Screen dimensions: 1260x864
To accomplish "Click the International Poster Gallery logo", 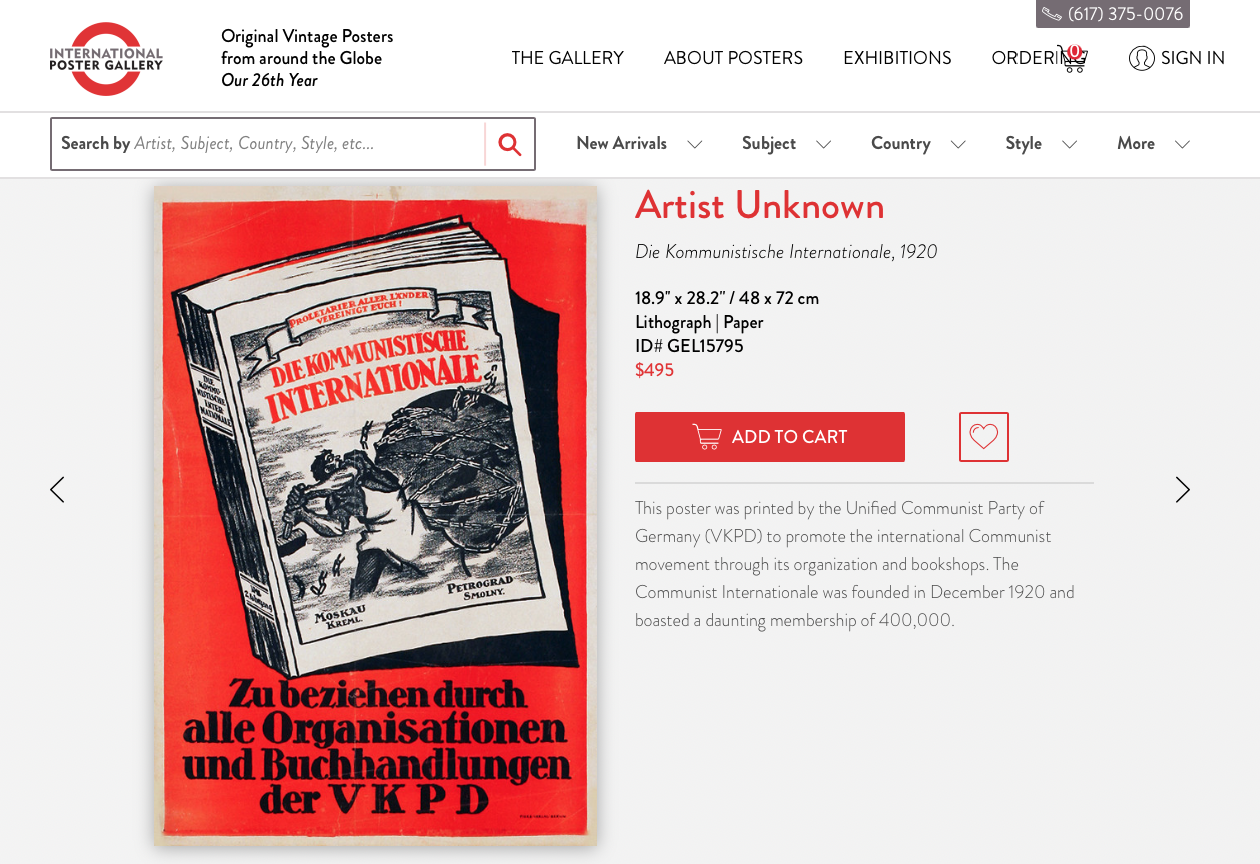I will [106, 59].
